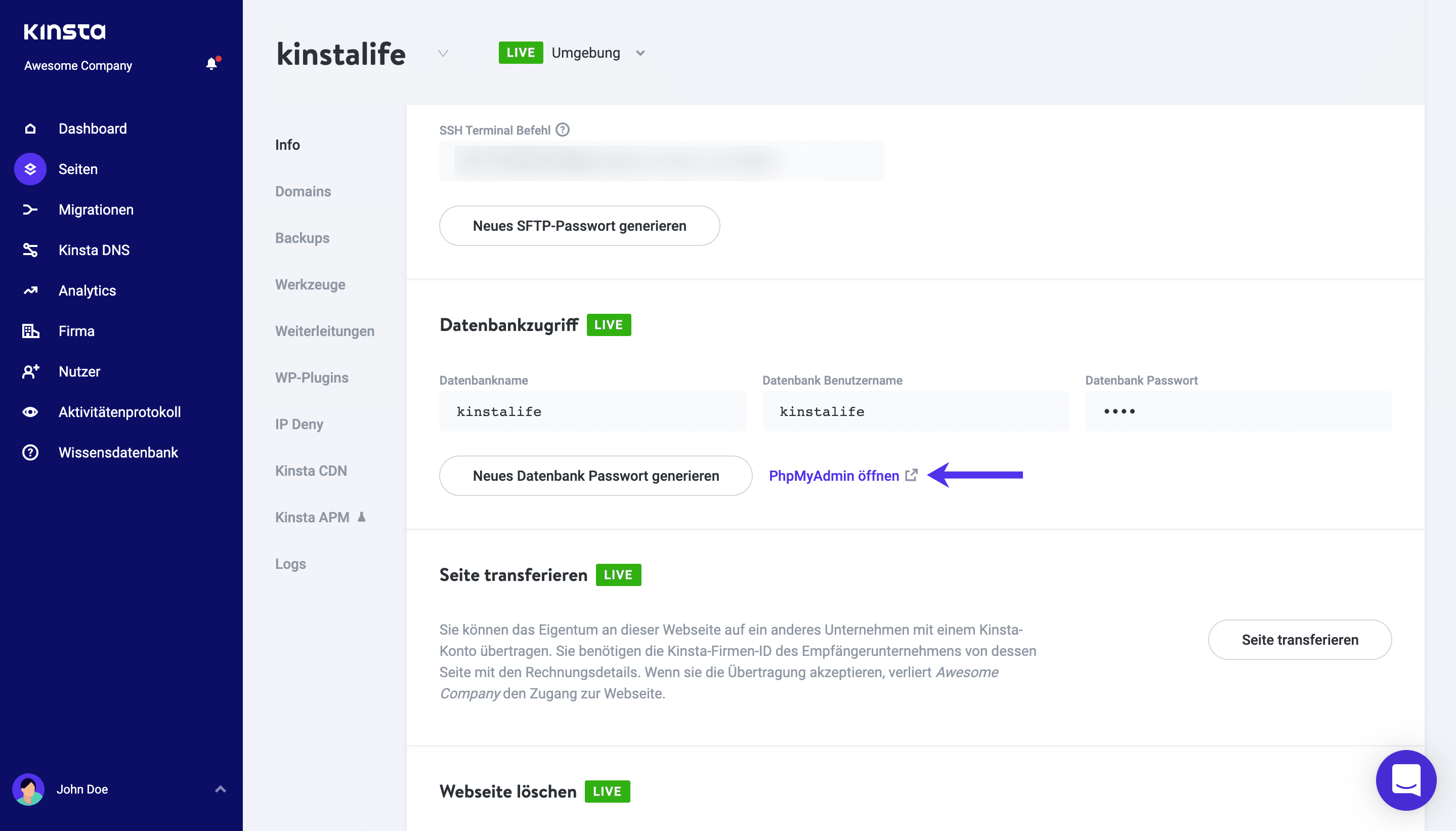Image resolution: width=1456 pixels, height=831 pixels.
Task: Click the Datenbank Benutzername field
Action: (916, 411)
